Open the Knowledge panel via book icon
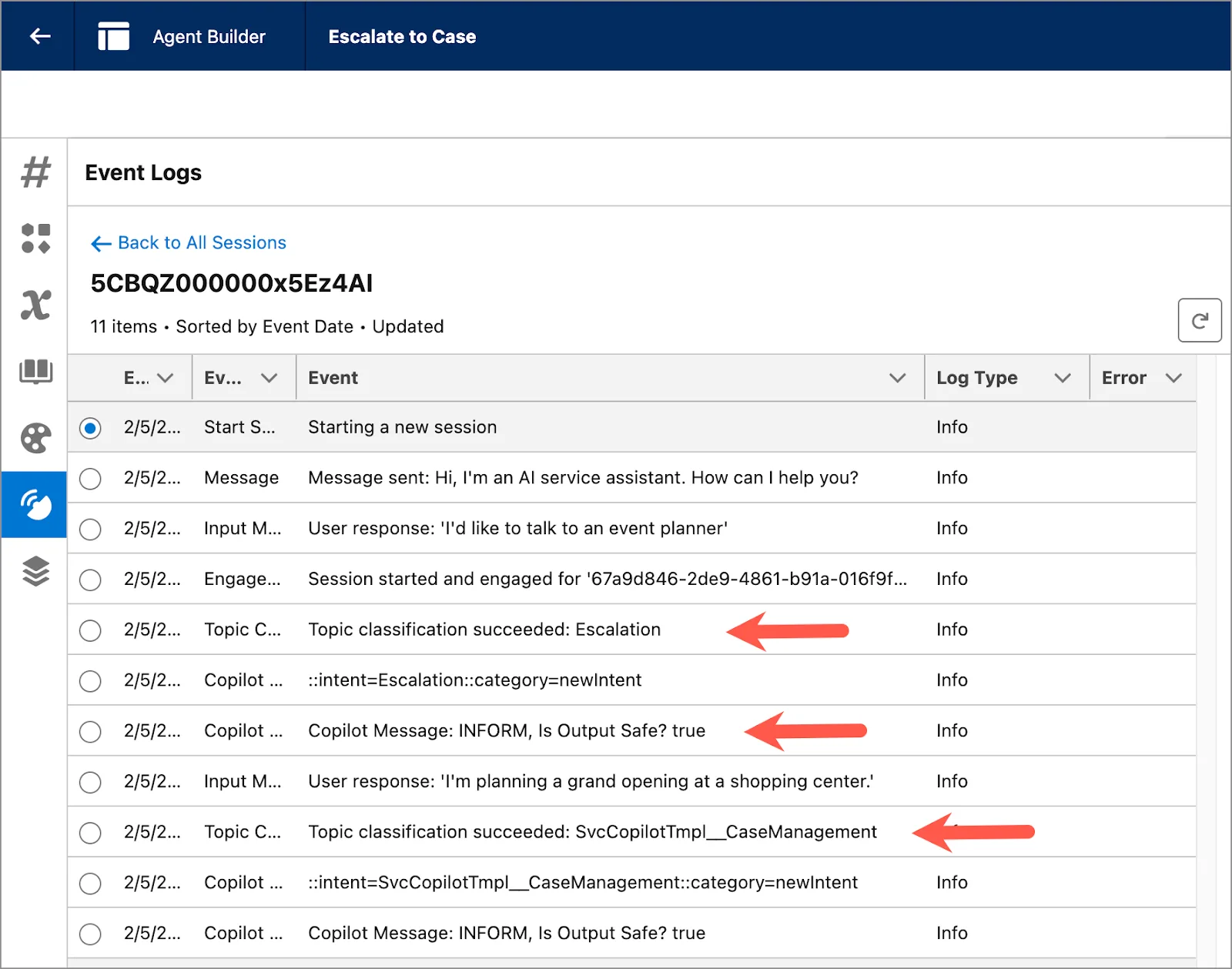 [34, 372]
